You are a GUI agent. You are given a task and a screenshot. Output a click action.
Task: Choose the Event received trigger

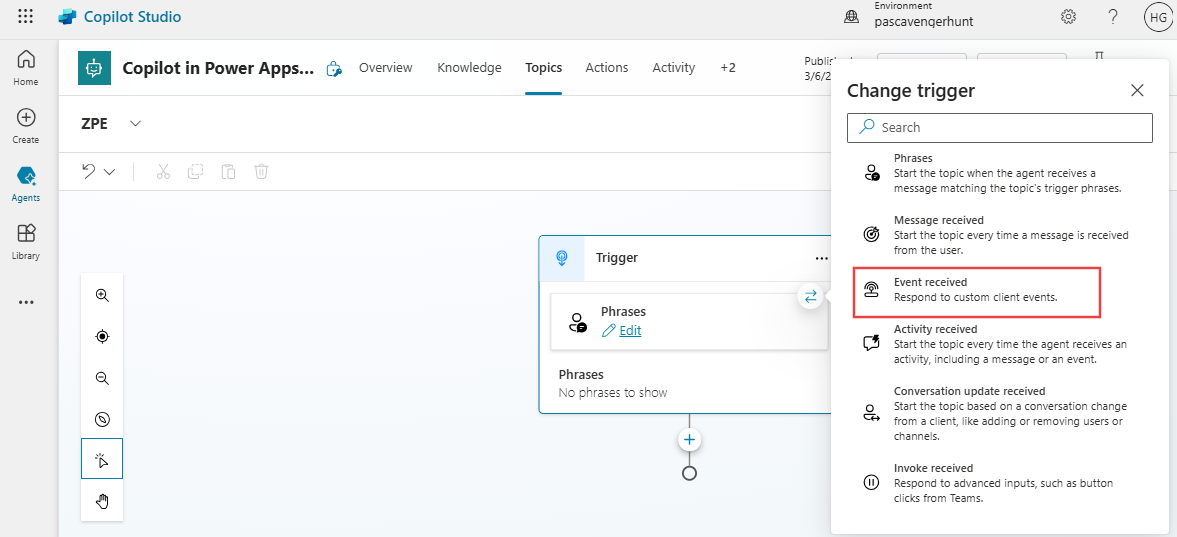pos(977,290)
